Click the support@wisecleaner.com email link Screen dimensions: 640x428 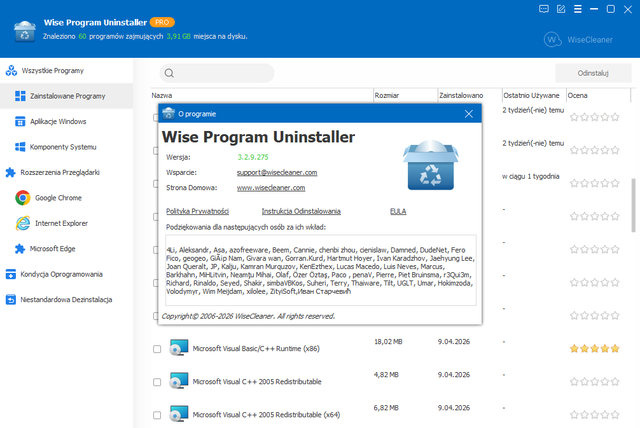(x=277, y=173)
